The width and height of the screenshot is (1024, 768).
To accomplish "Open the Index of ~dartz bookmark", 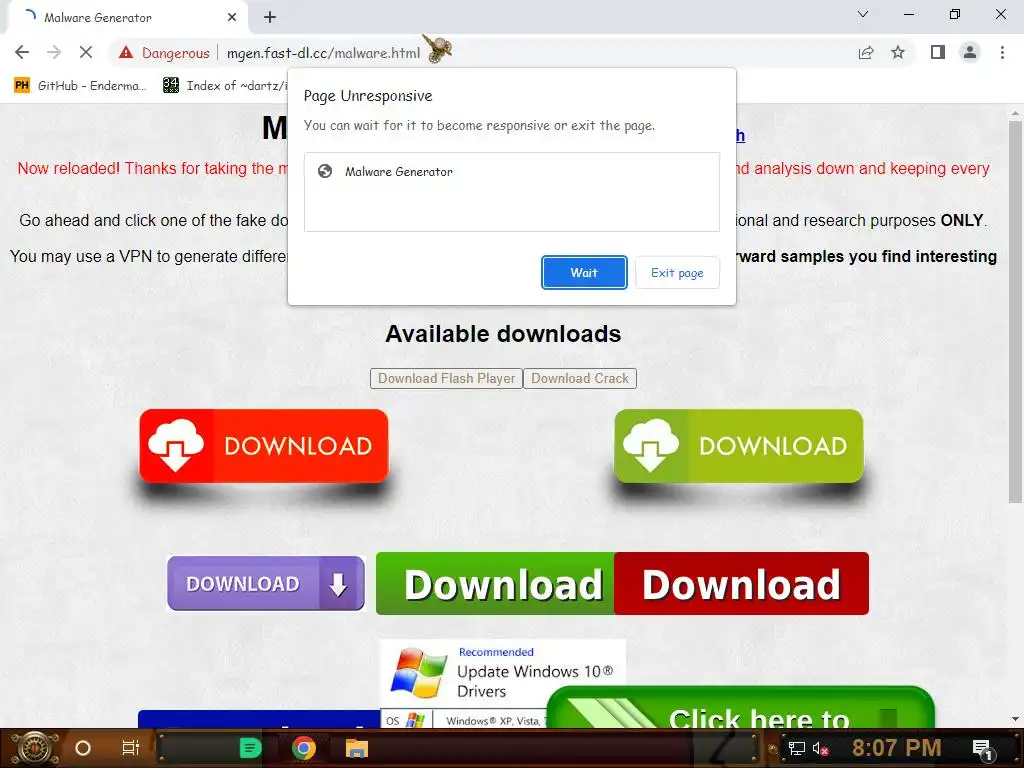I will tap(225, 86).
